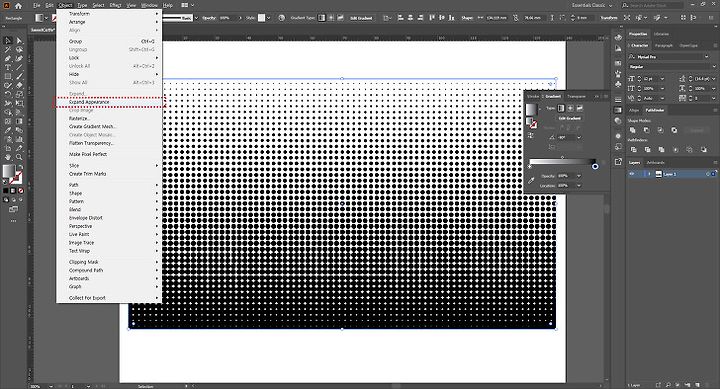The image size is (720, 389).
Task: Switch to the Artboards tab
Action: pos(655,163)
